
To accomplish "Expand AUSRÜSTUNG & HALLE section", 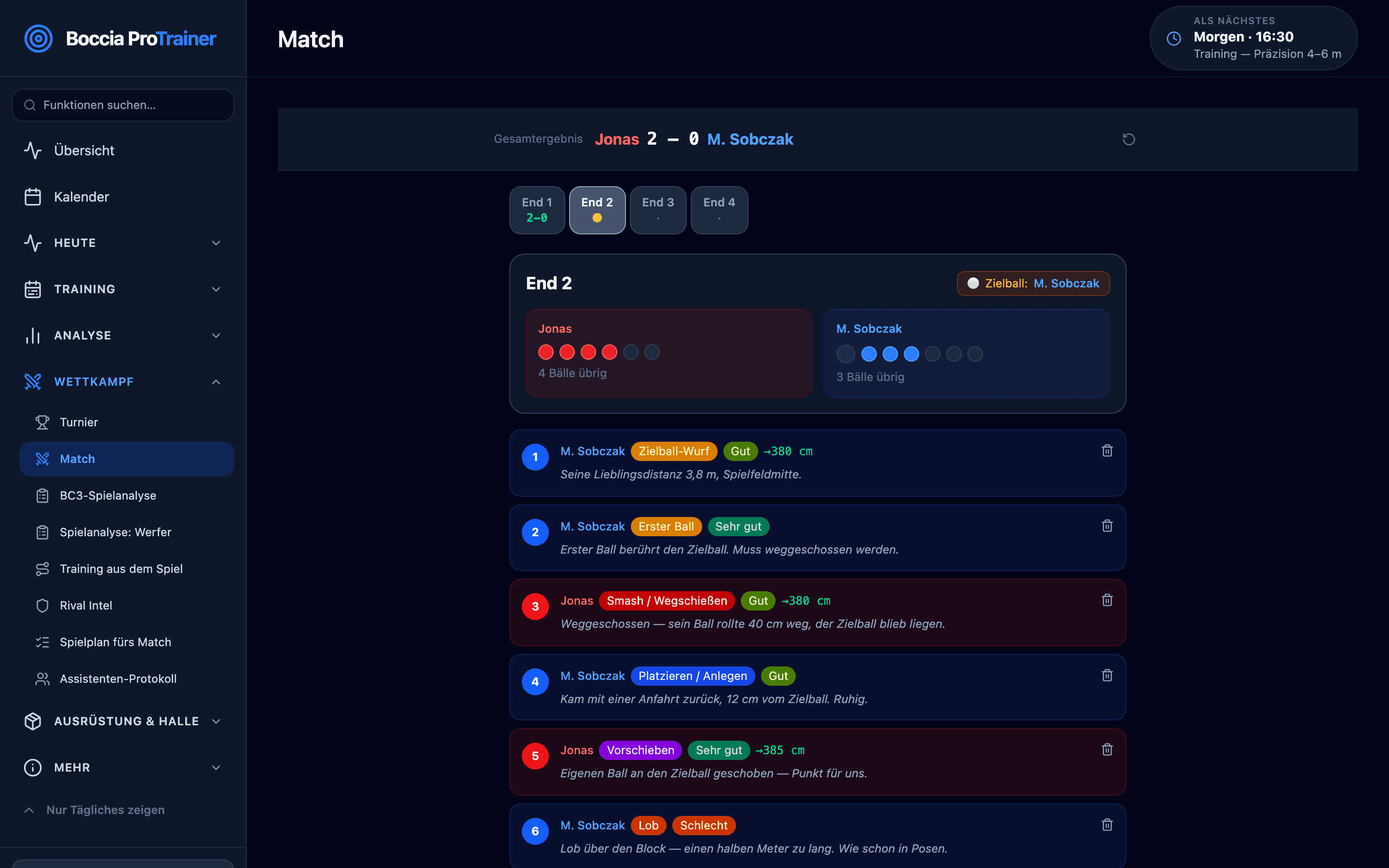I will click(x=123, y=721).
